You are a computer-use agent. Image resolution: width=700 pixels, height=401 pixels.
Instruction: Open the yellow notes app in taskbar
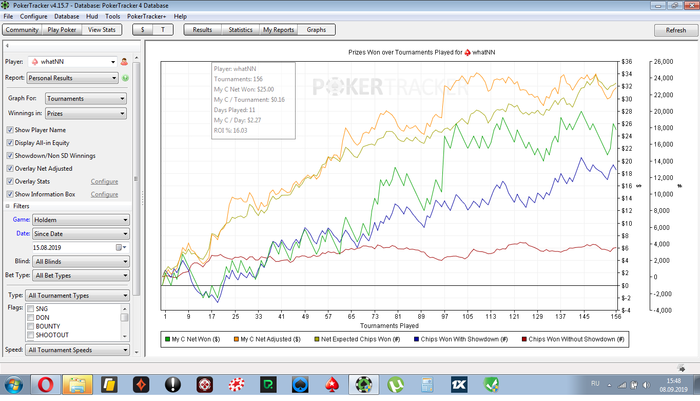point(109,384)
